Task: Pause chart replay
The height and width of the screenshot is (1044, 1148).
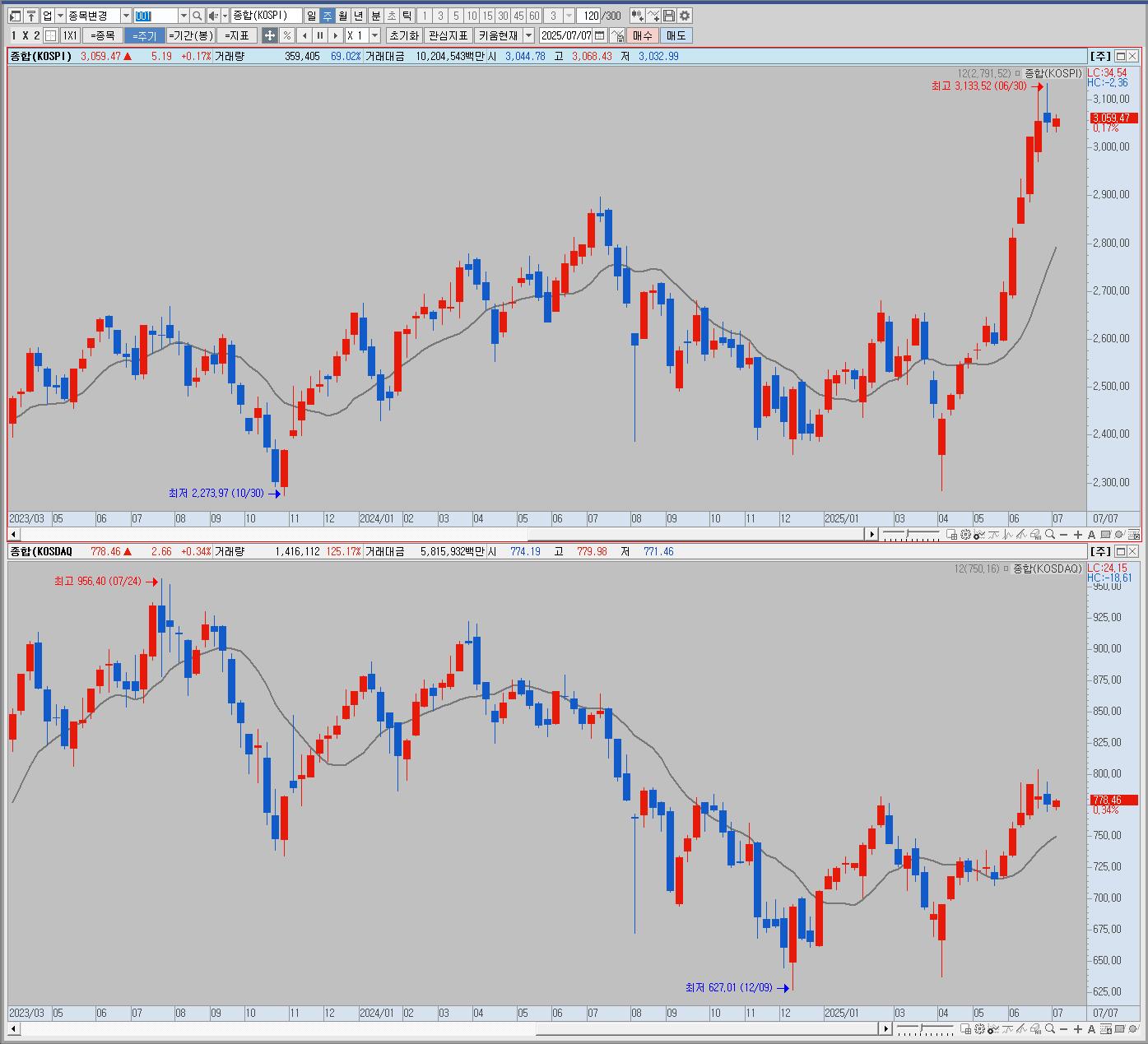Action: (x=320, y=35)
